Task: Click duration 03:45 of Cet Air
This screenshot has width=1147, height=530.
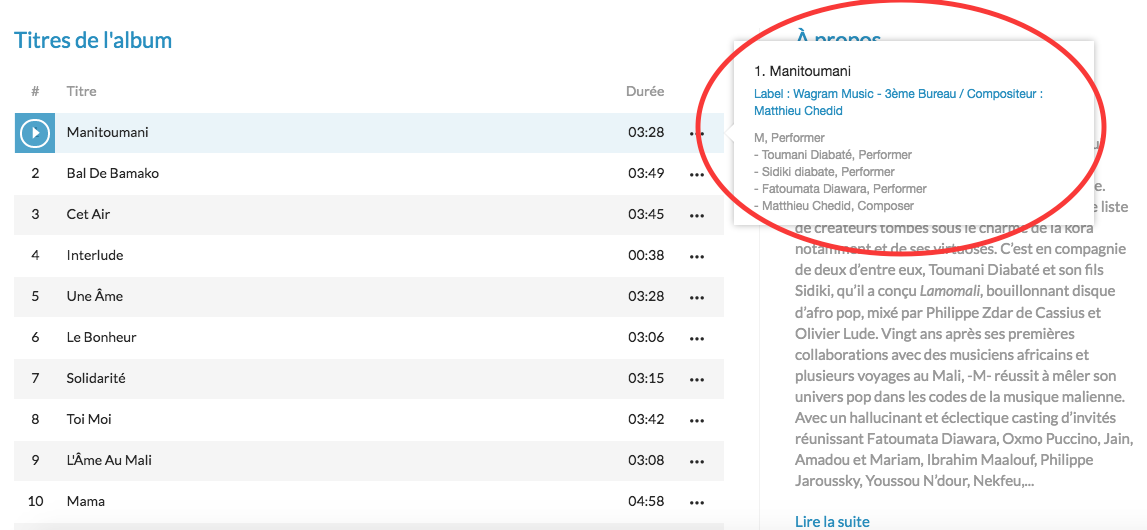Action: pyautogui.click(x=646, y=214)
